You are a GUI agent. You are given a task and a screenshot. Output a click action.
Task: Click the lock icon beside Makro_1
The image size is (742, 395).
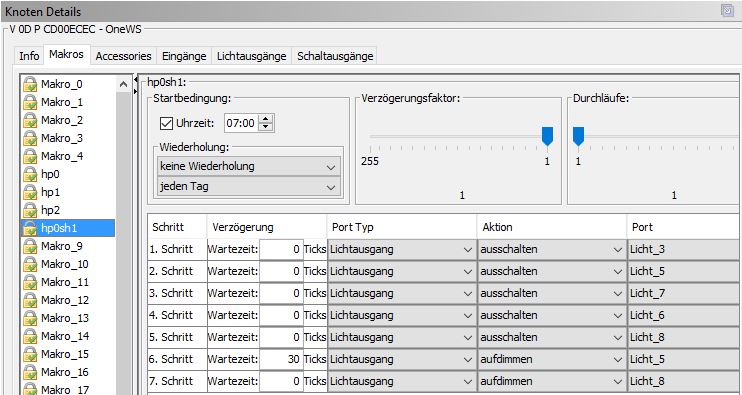30,102
